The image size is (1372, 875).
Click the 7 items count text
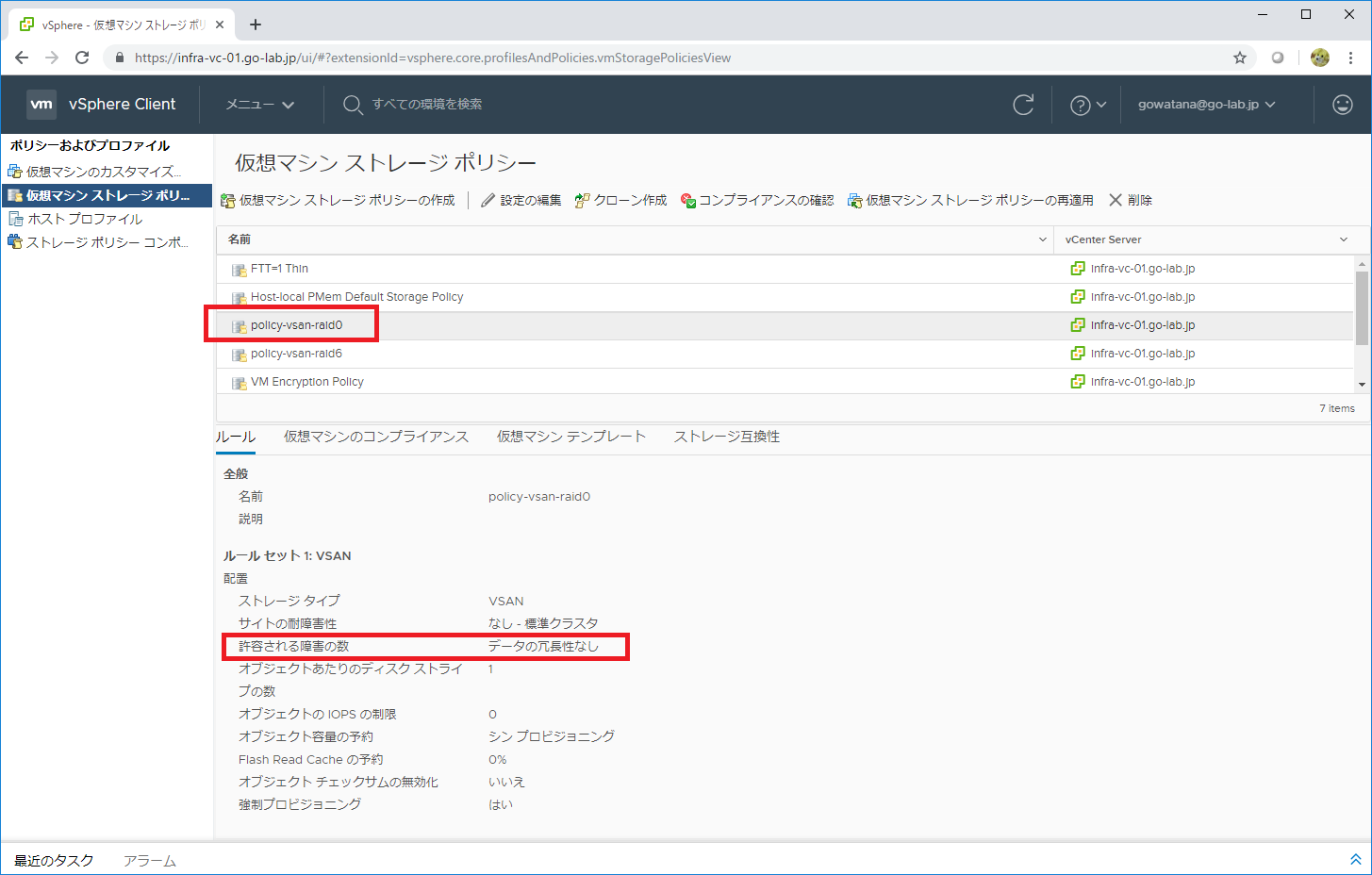coord(1336,408)
